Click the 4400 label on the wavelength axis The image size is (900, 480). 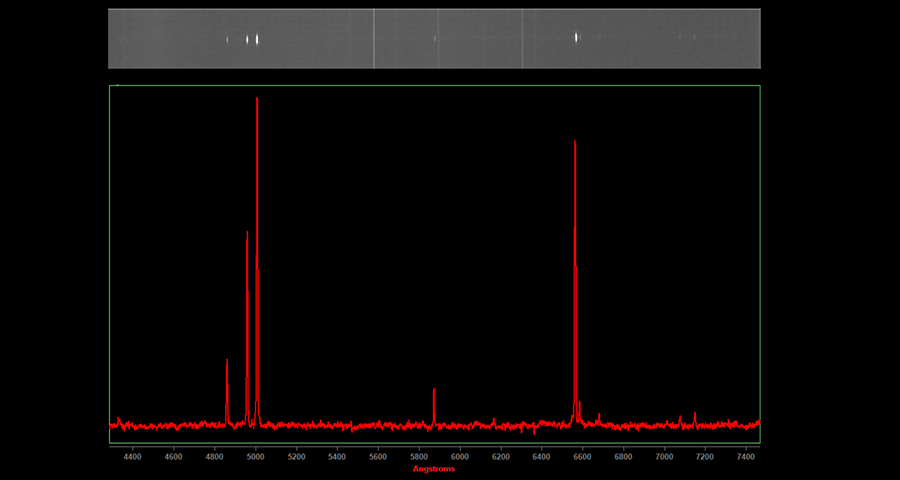click(x=132, y=456)
